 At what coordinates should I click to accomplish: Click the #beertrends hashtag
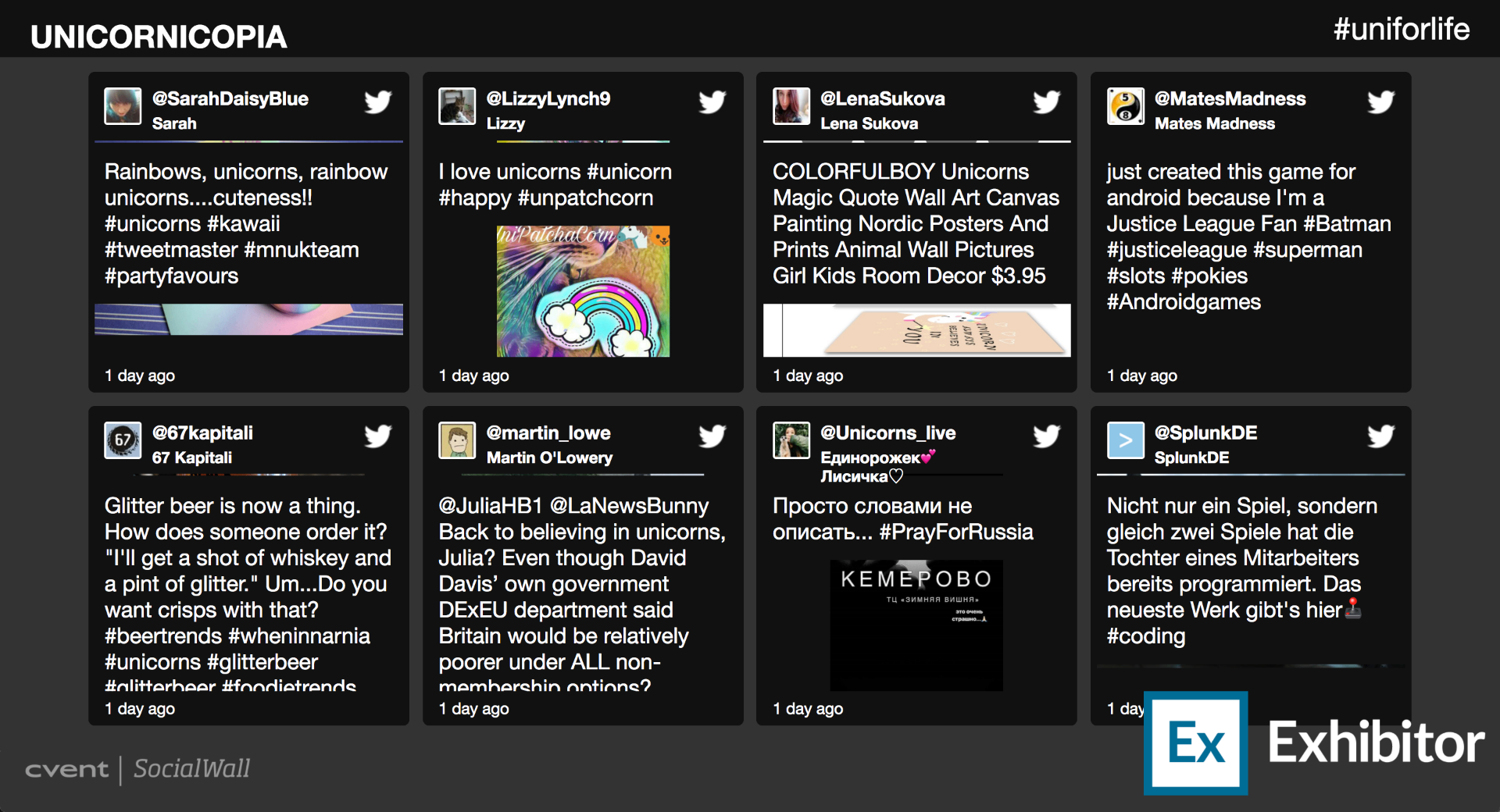(163, 636)
